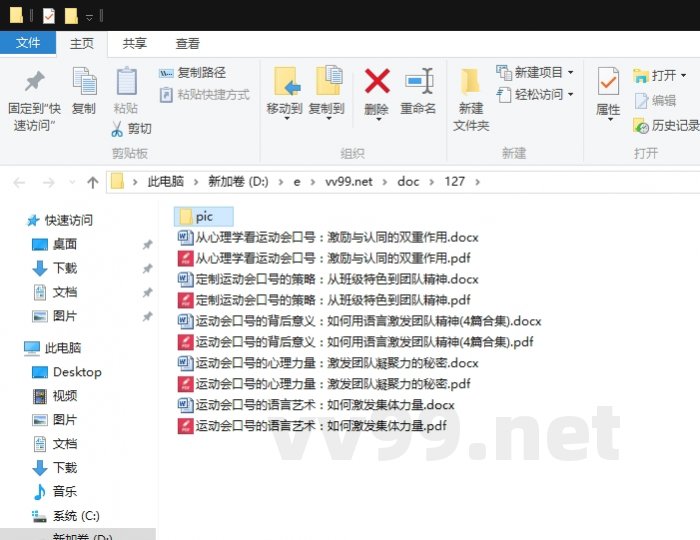
Task: Open pinned 图片 in Quick access
Action: click(54, 316)
